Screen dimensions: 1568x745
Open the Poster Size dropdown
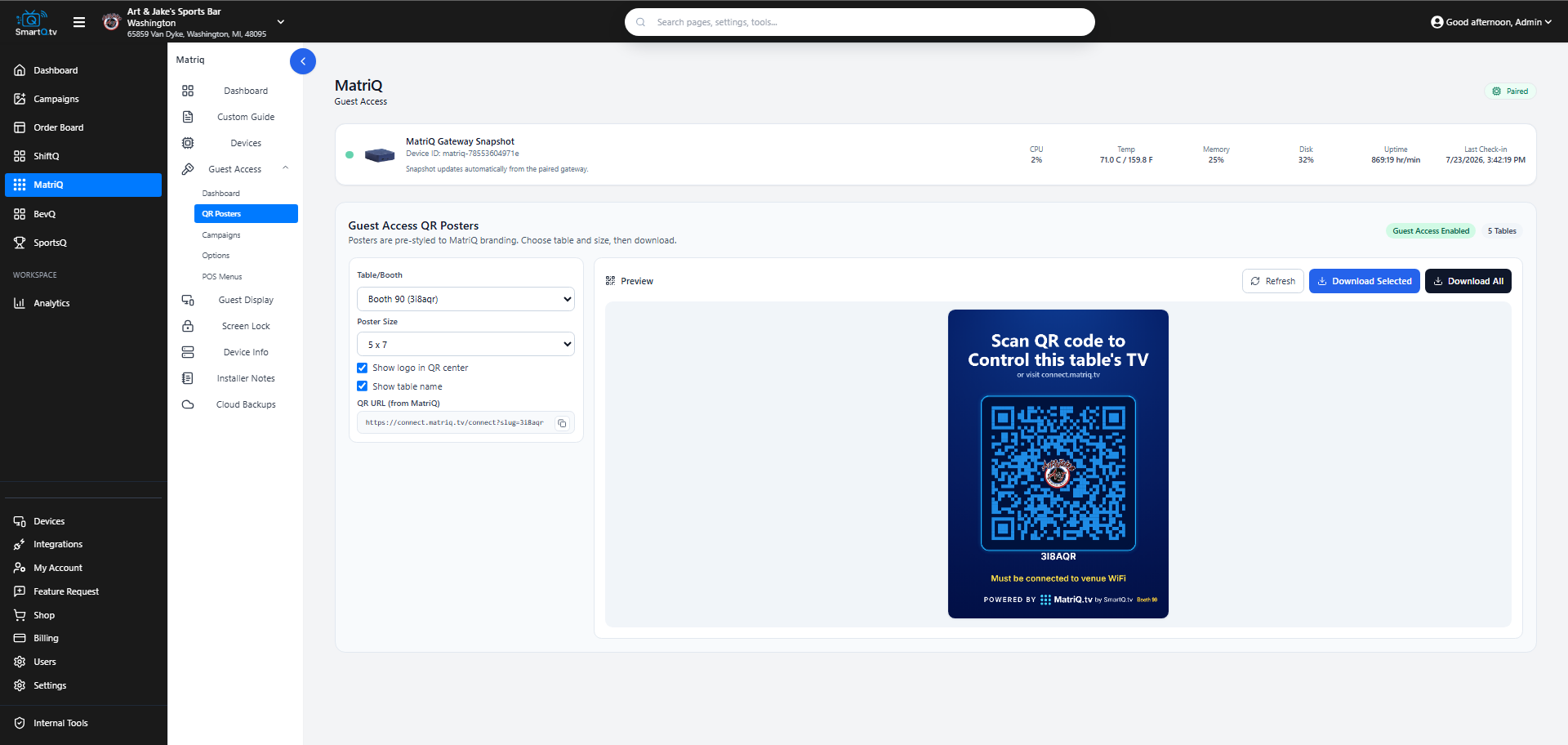coord(465,344)
